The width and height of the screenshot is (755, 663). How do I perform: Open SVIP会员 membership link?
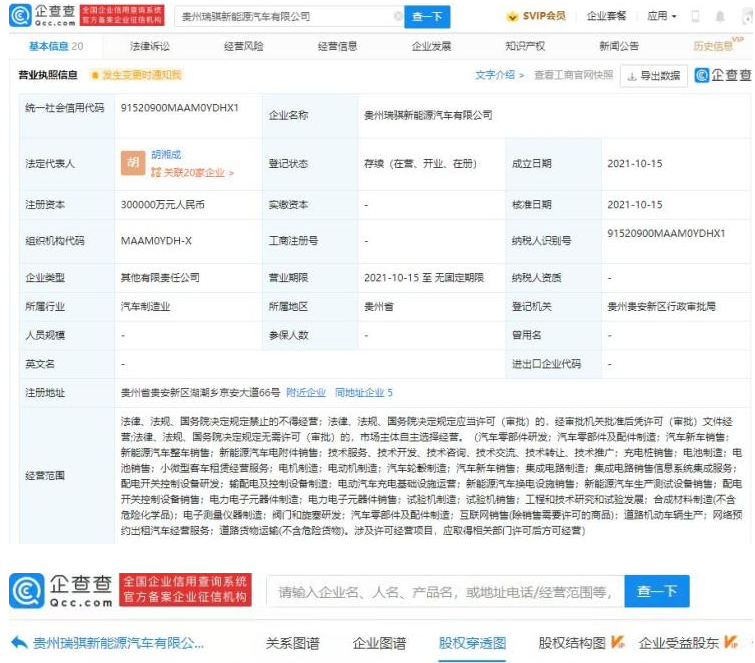pyautogui.click(x=536, y=16)
